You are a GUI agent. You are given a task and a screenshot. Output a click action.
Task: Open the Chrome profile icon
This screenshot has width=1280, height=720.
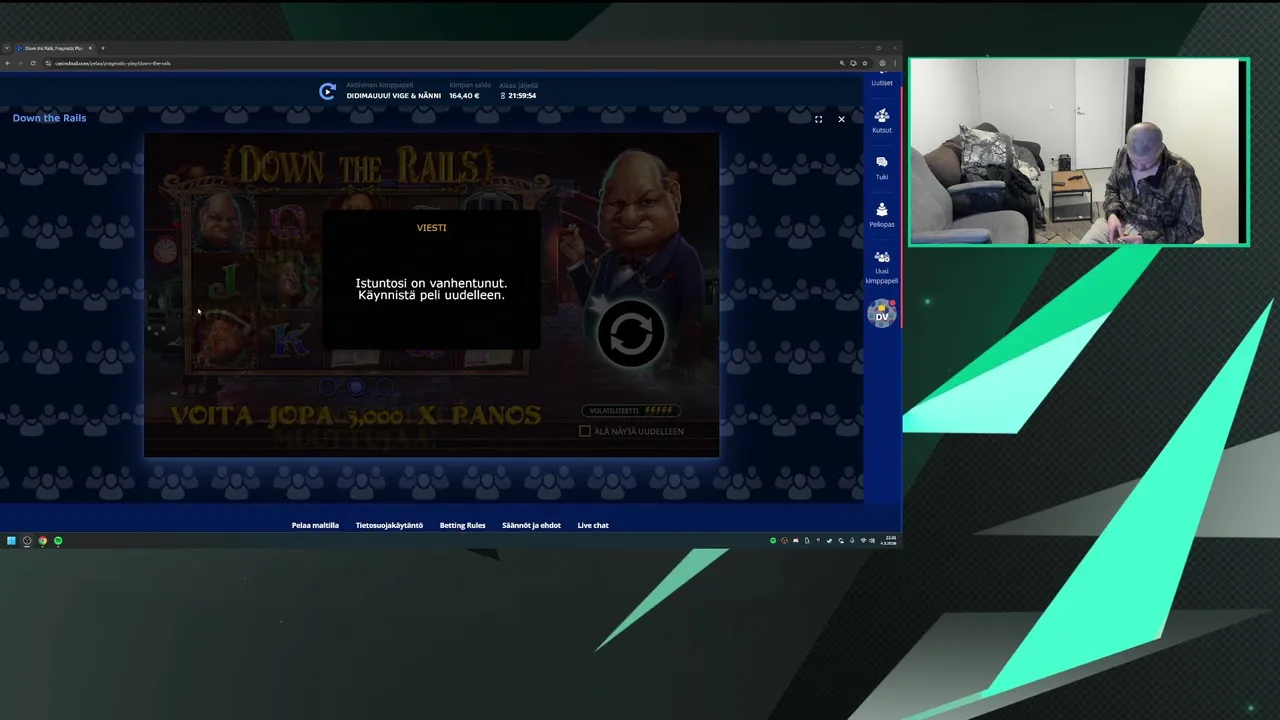pyautogui.click(x=882, y=63)
